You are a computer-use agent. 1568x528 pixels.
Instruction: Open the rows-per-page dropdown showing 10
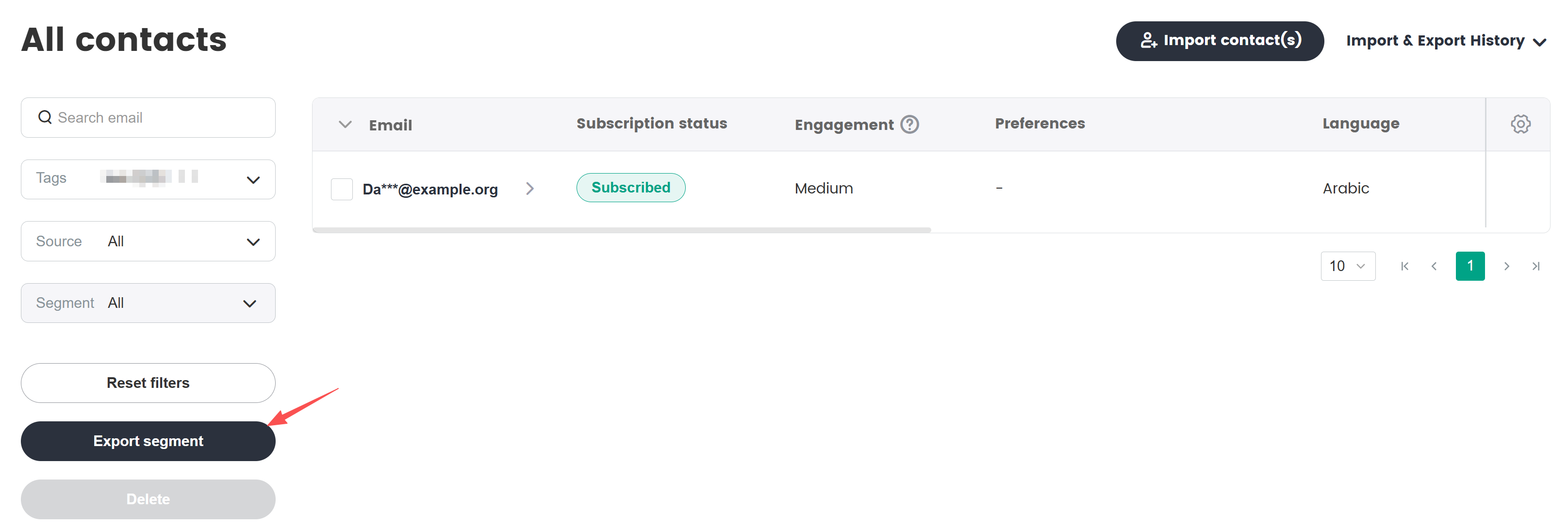pyautogui.click(x=1348, y=266)
